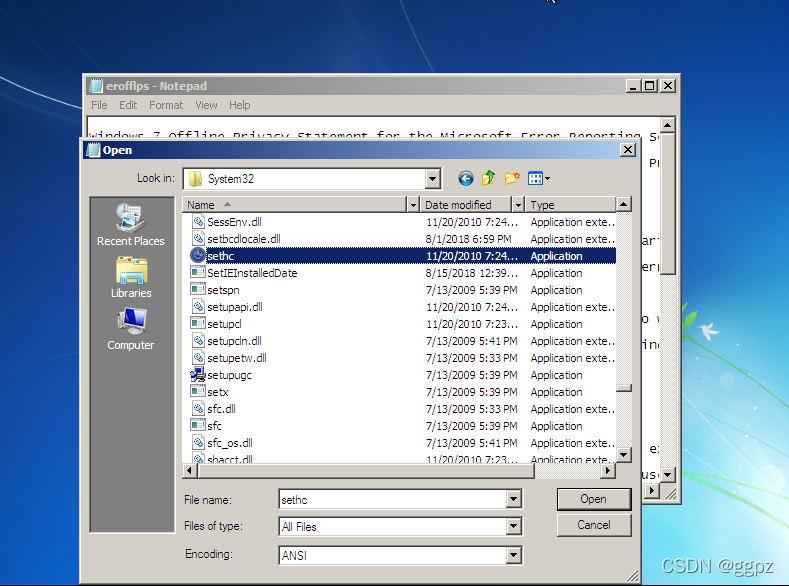Click the Open dialog title bar notepad icon
This screenshot has height=586, width=789.
[x=94, y=150]
